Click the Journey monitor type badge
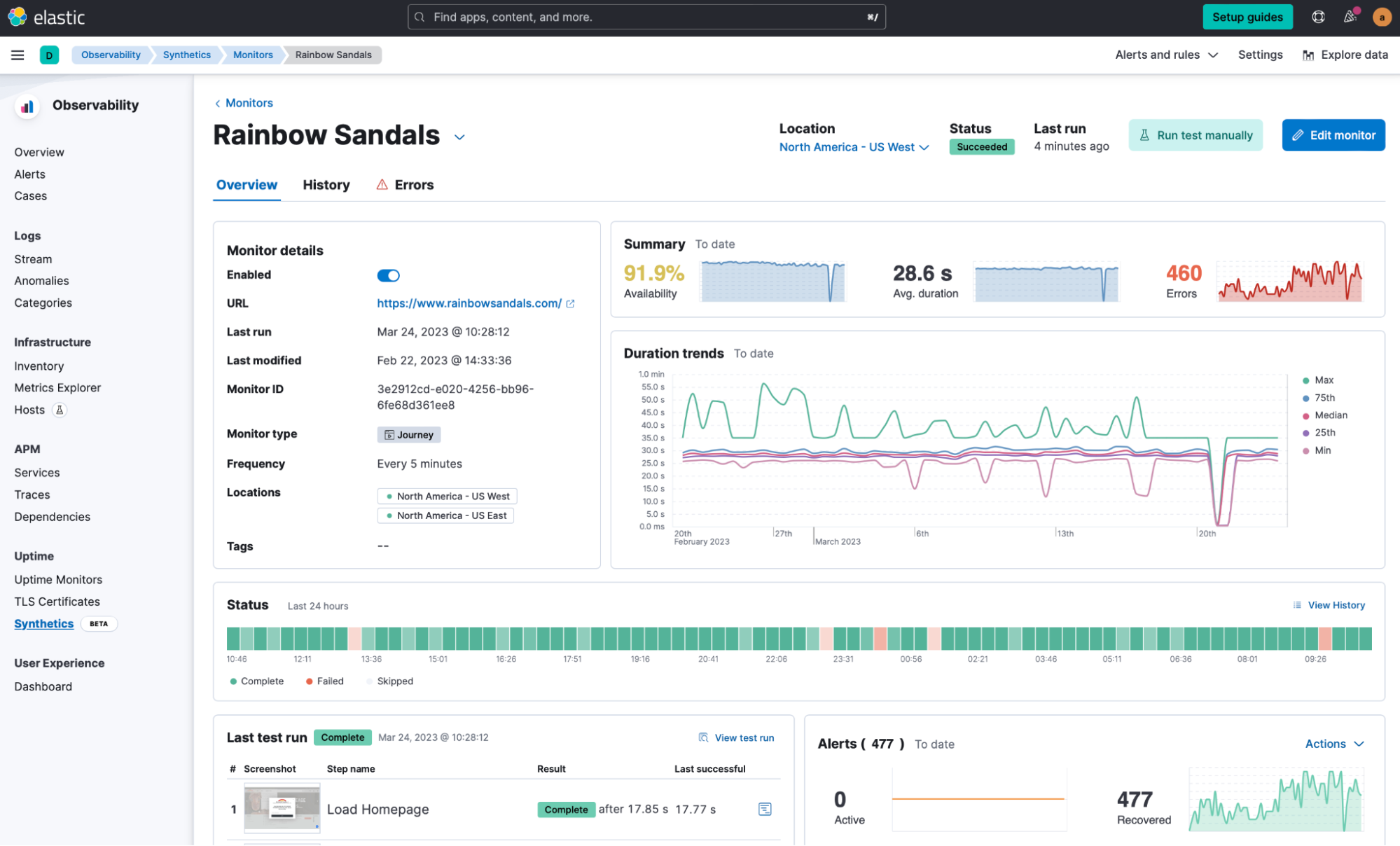This screenshot has height=846, width=1400. pos(409,435)
